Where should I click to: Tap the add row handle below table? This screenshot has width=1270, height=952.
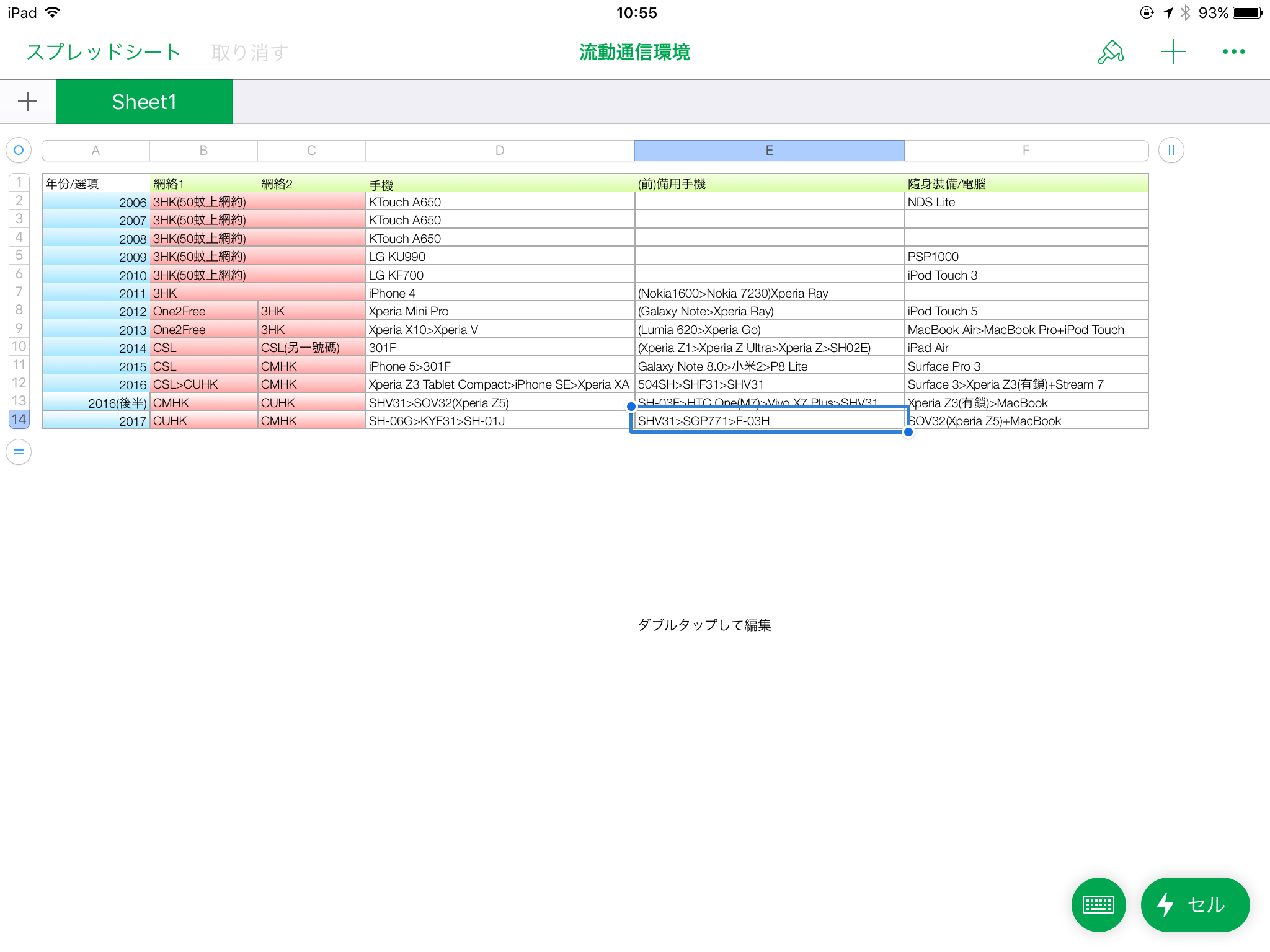tap(19, 452)
